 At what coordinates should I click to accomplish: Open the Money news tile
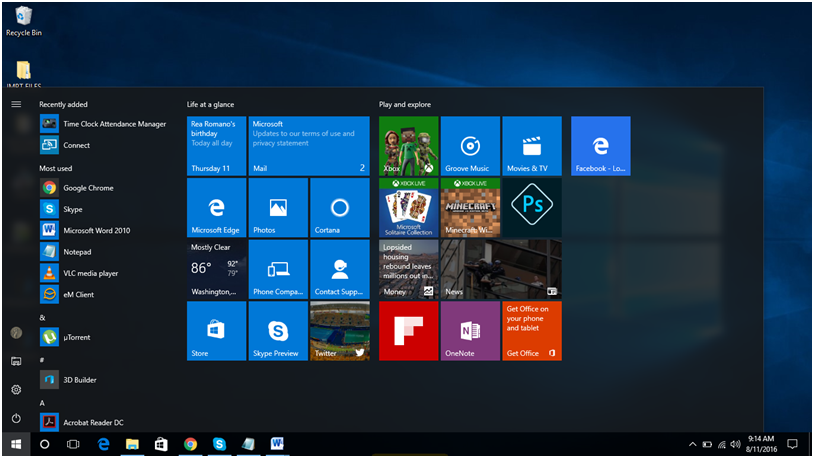(409, 269)
